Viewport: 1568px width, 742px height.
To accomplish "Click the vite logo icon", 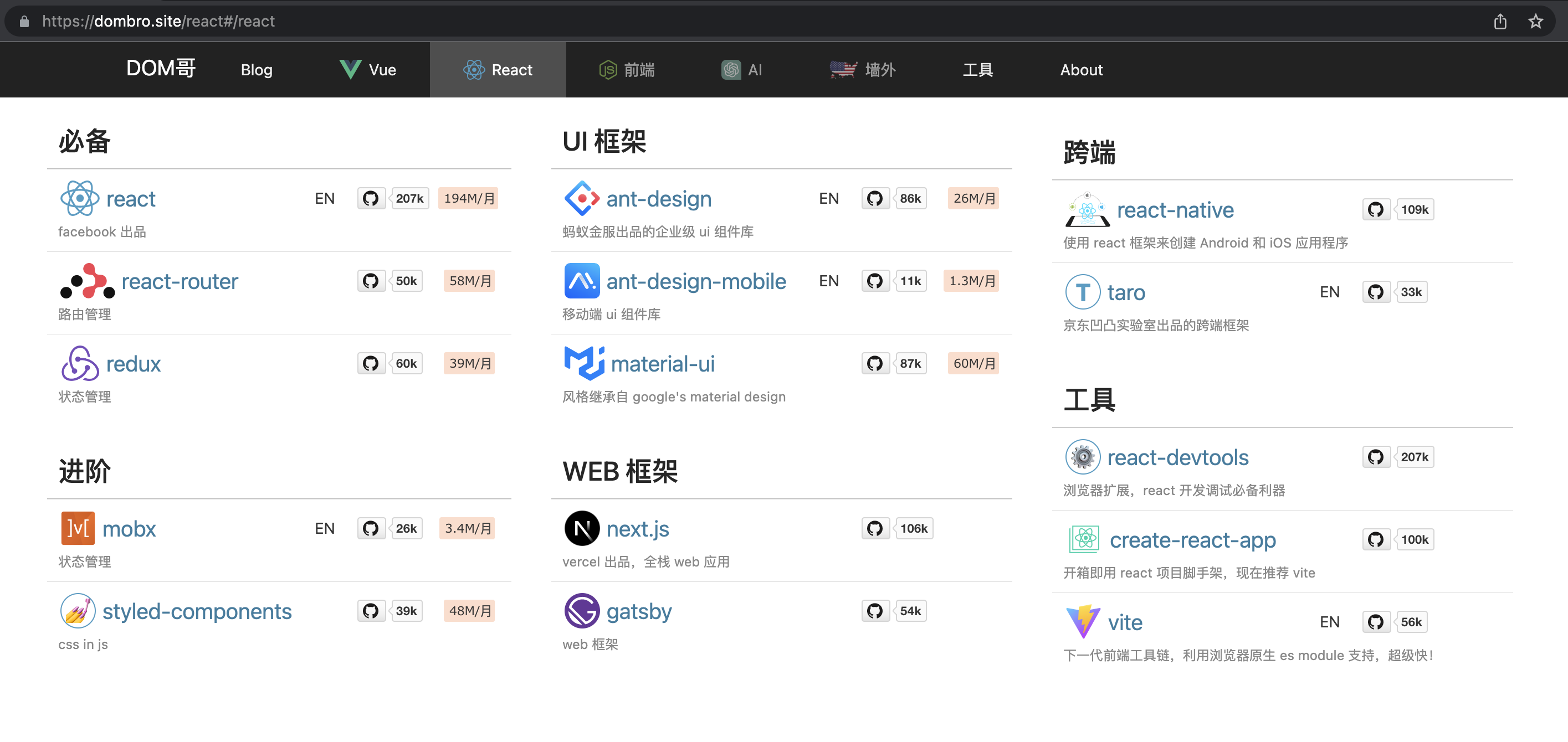I will tap(1082, 622).
